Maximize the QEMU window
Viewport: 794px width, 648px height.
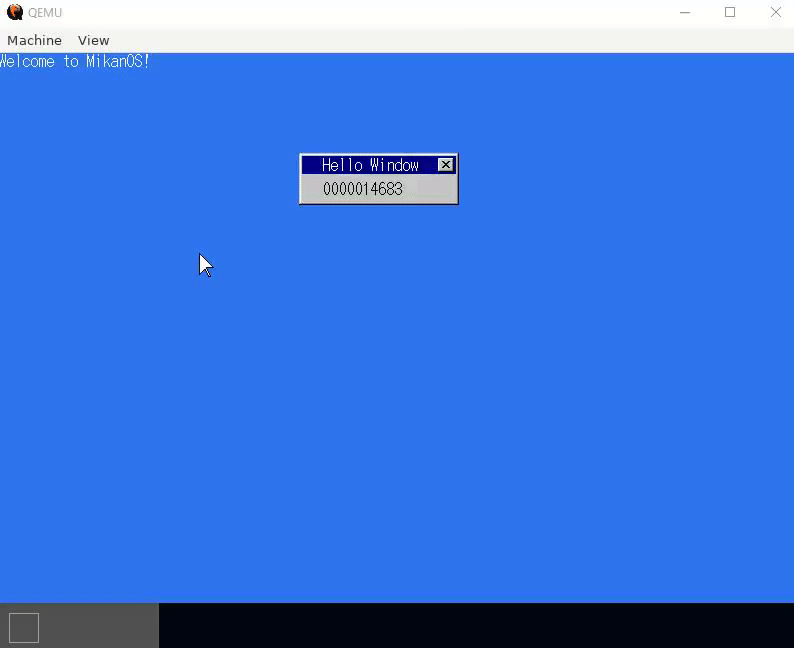(x=730, y=12)
